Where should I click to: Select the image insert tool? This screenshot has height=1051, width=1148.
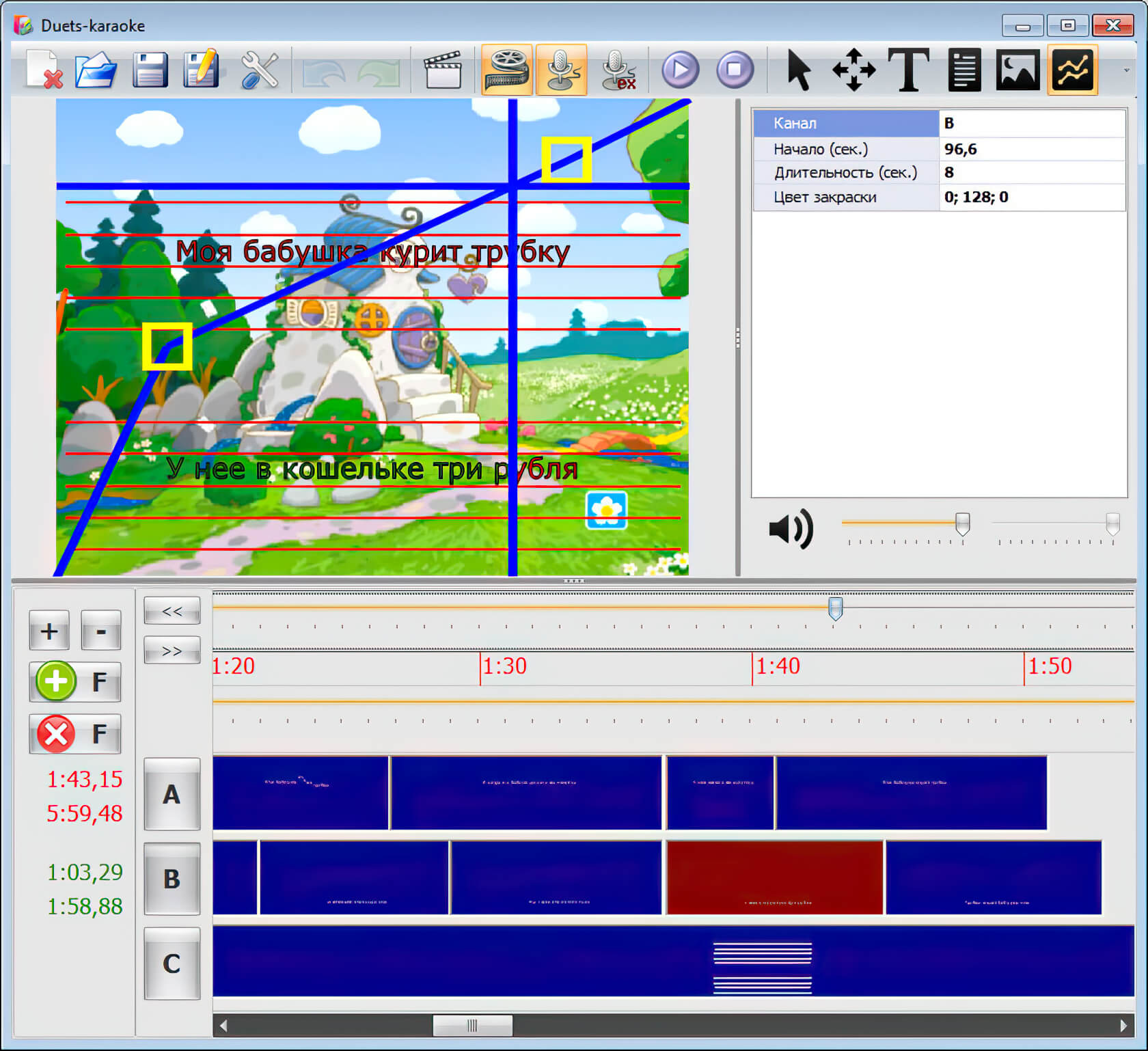tap(1017, 70)
